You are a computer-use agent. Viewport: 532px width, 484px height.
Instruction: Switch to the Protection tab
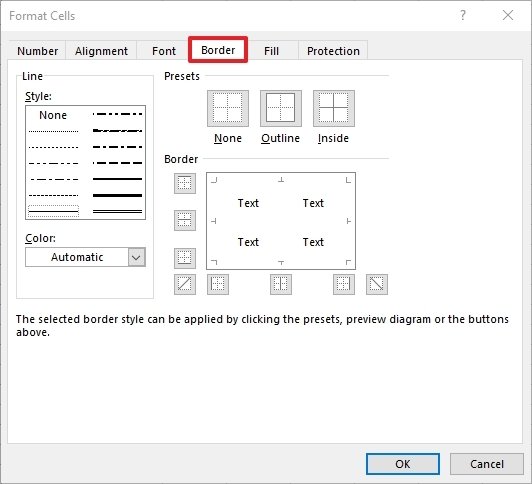point(333,51)
